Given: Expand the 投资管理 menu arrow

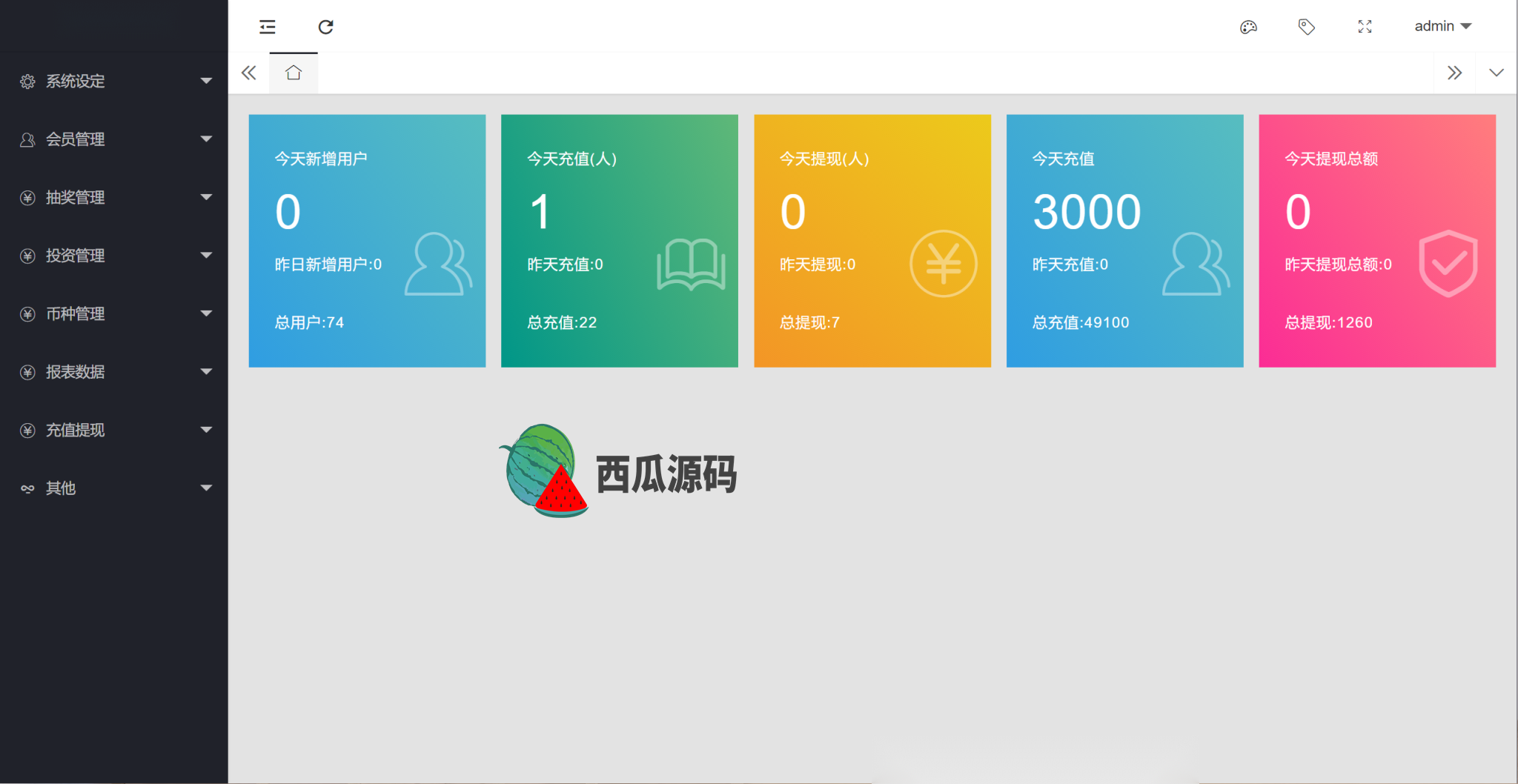Looking at the screenshot, I should click(x=206, y=255).
